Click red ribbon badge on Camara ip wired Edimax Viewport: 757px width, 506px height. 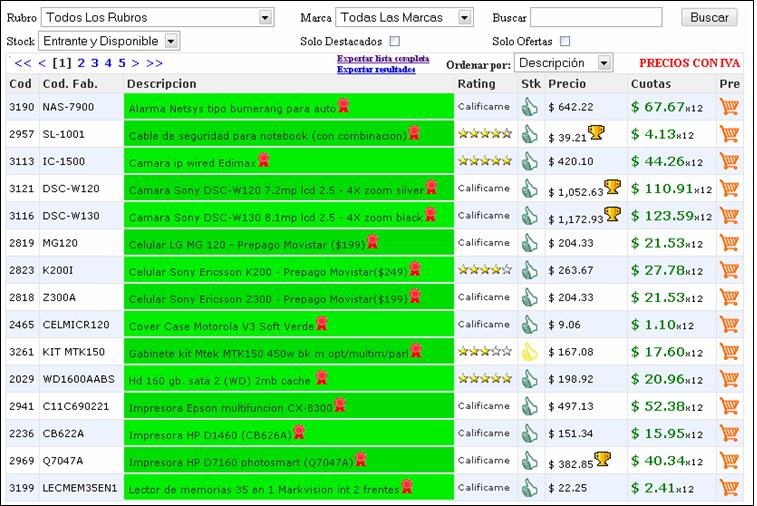(x=263, y=159)
